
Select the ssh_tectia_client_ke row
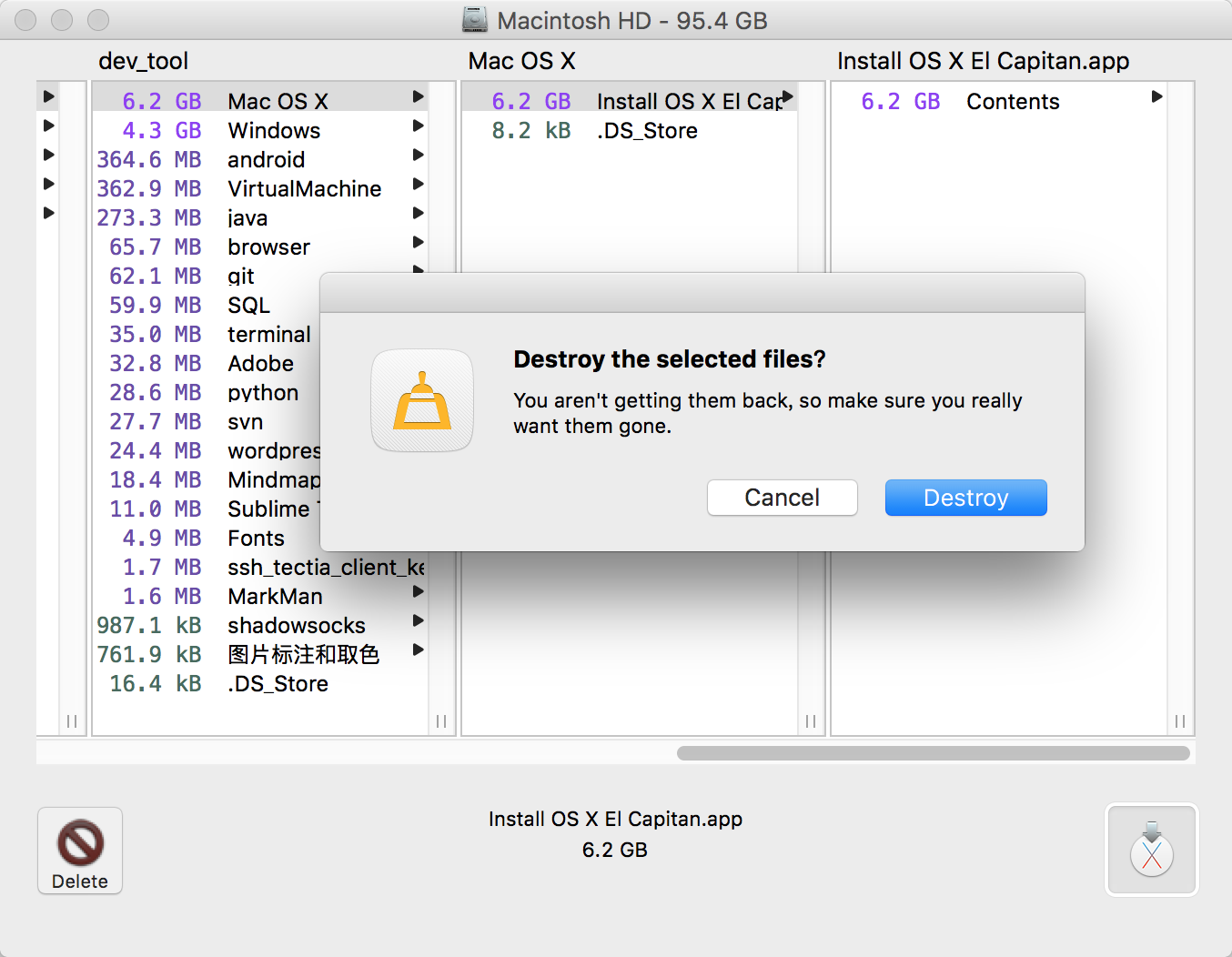[x=260, y=567]
